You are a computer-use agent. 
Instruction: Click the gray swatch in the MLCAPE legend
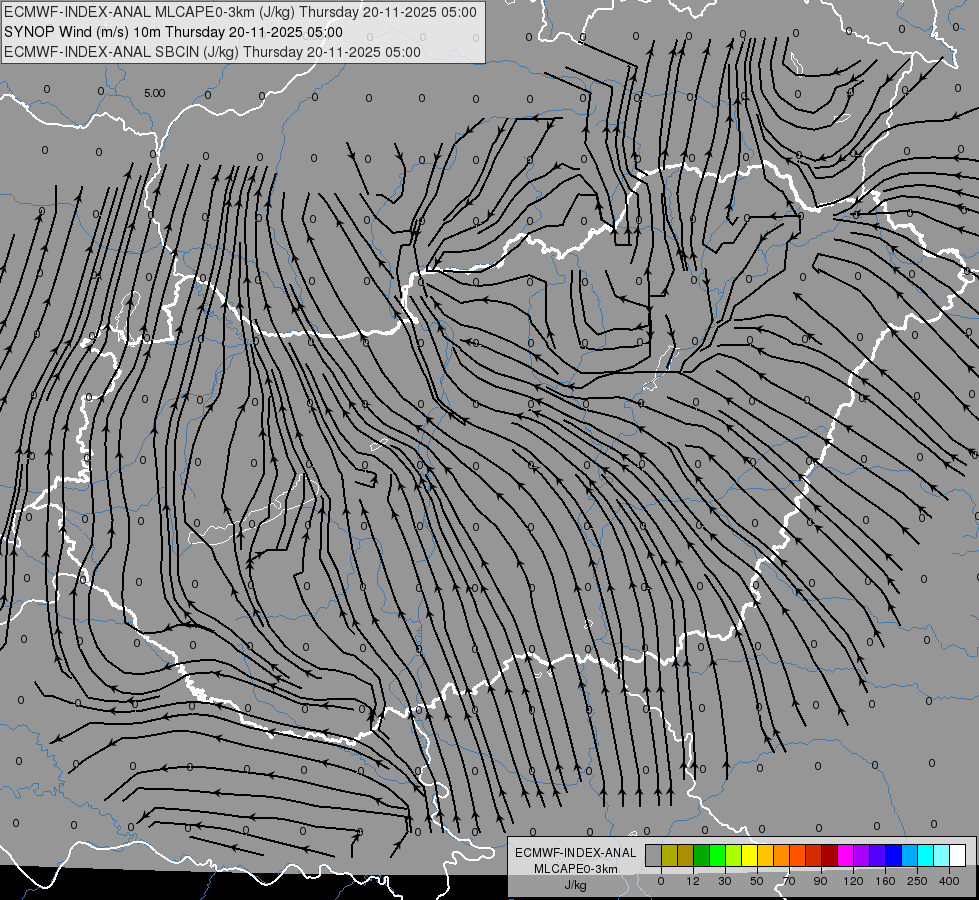click(x=654, y=855)
